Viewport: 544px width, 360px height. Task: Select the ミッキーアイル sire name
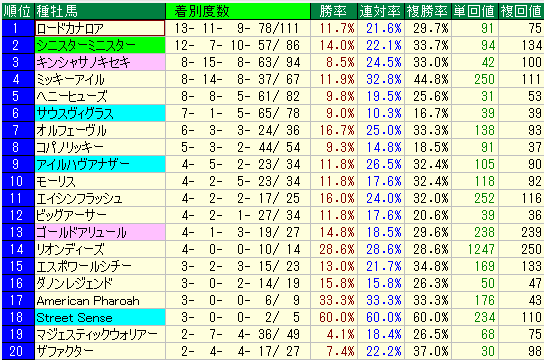click(x=70, y=79)
